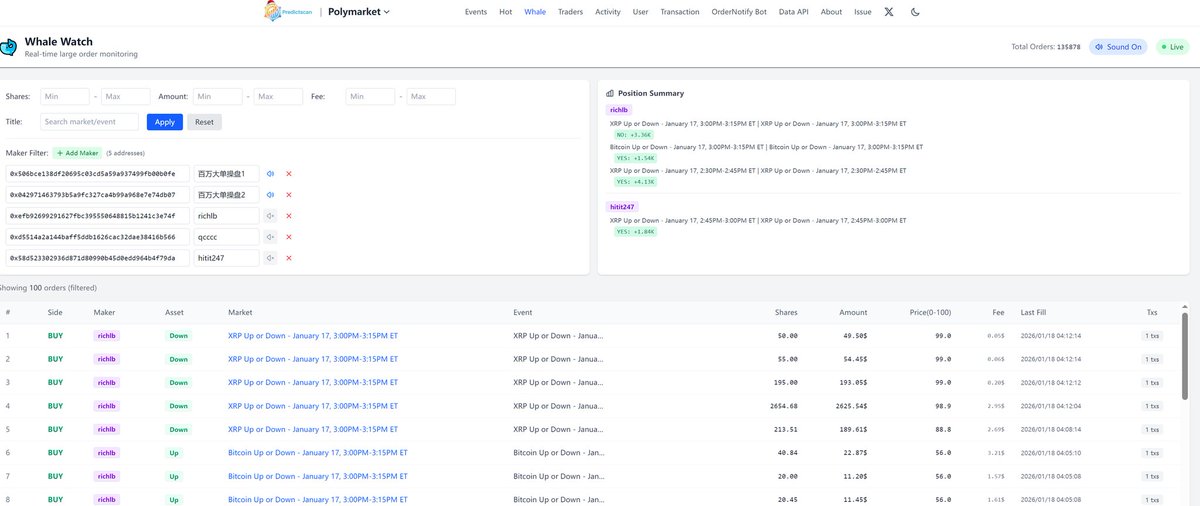1200x506 pixels.
Task: Open the Issue page
Action: click(x=862, y=12)
